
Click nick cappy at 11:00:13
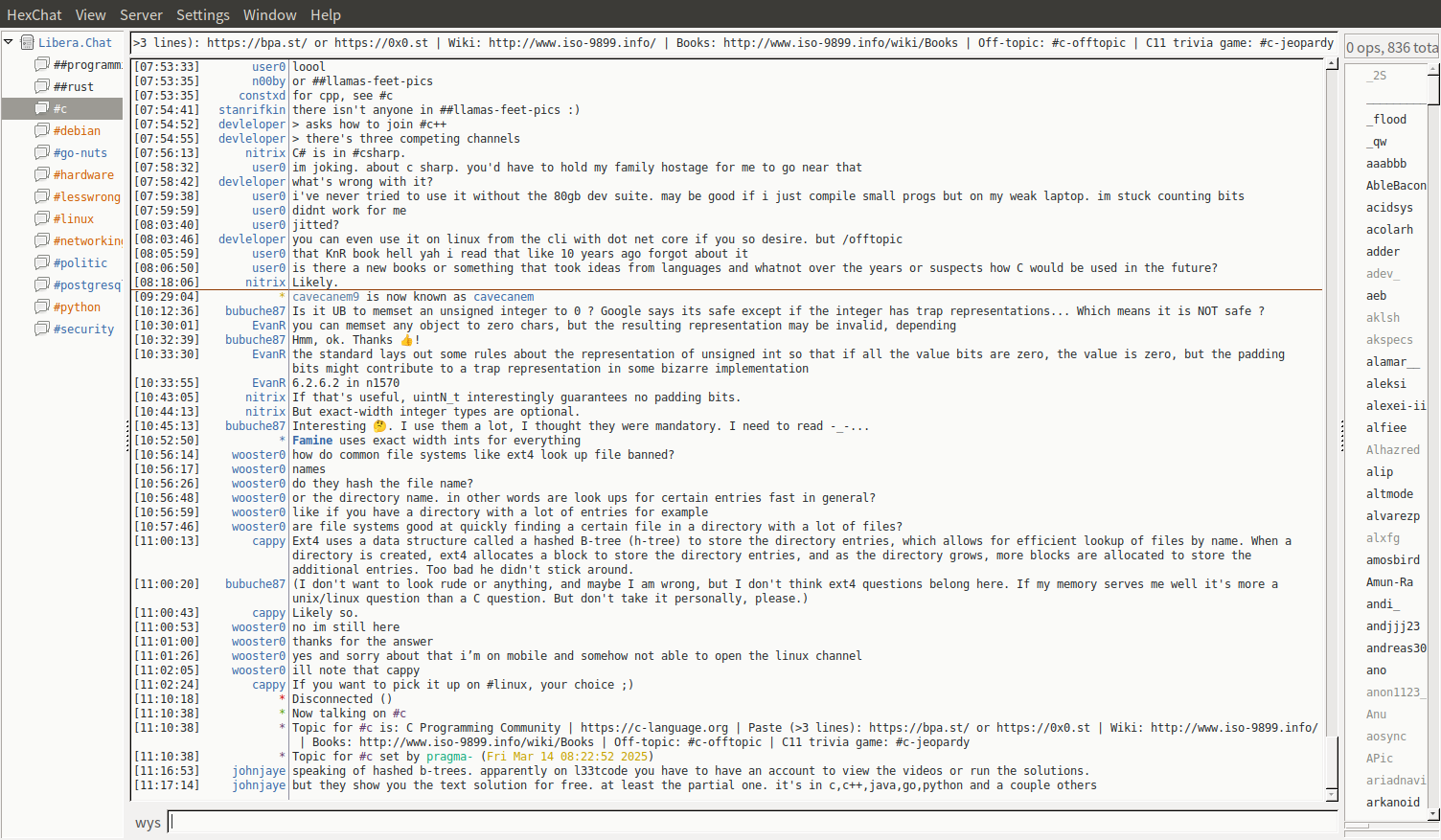click(268, 541)
